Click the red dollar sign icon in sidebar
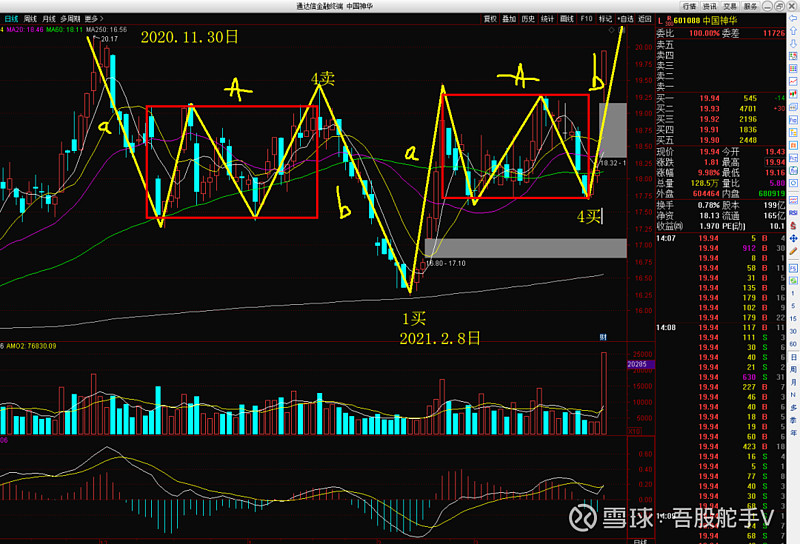This screenshot has width=800, height=544. 793,226
